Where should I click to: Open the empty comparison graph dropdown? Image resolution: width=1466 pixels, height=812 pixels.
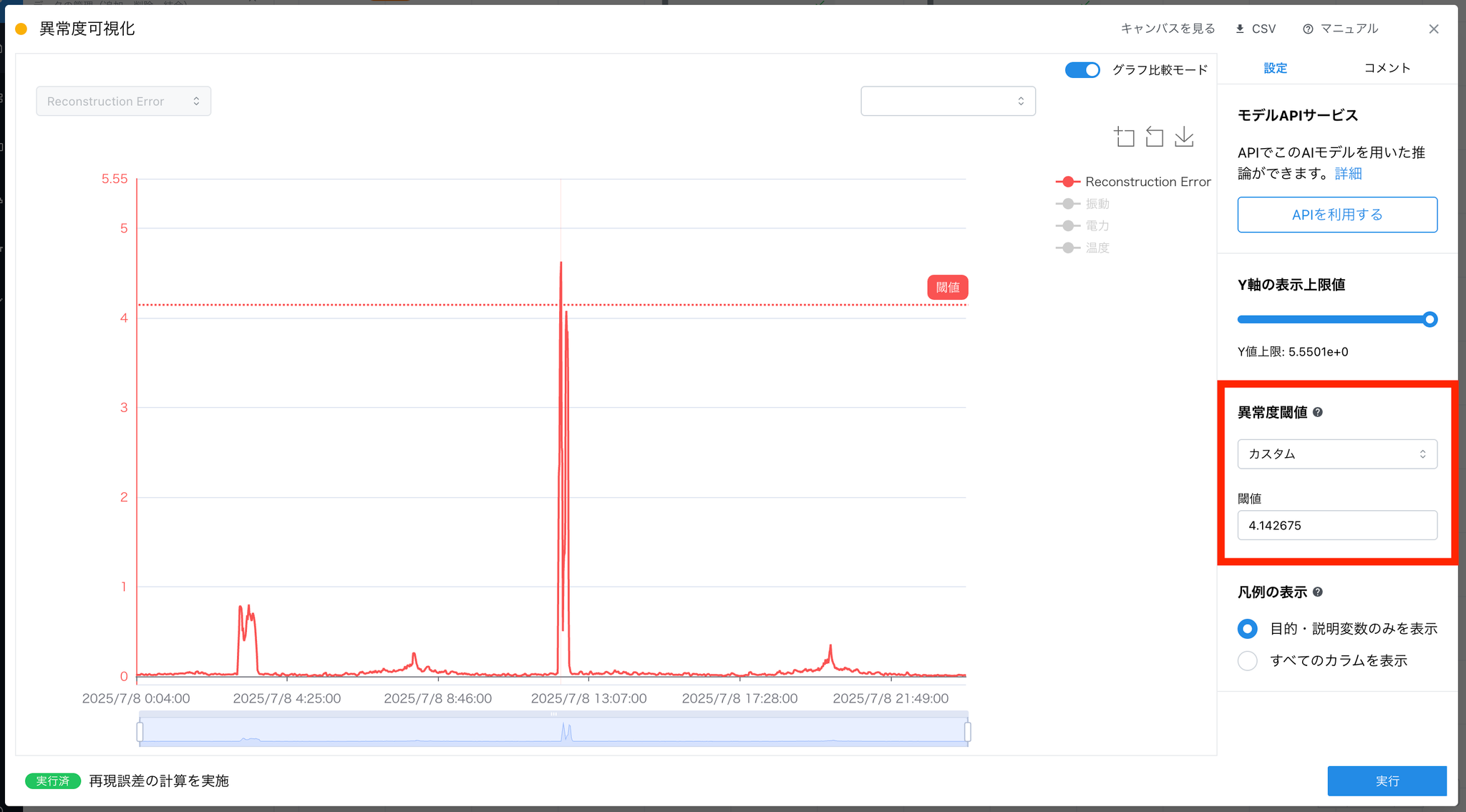coord(948,102)
